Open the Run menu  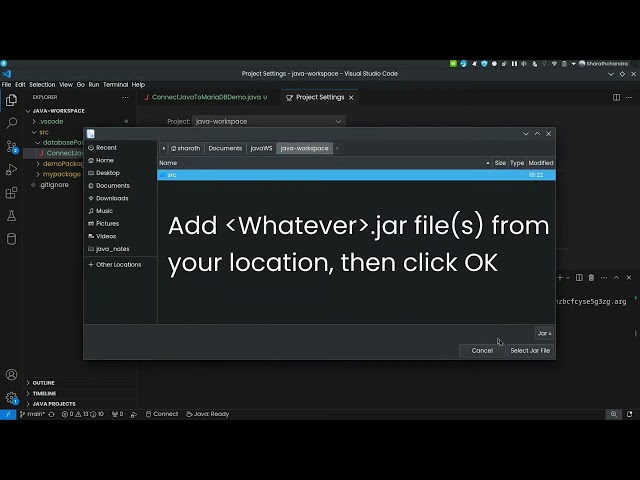pyautogui.click(x=94, y=85)
